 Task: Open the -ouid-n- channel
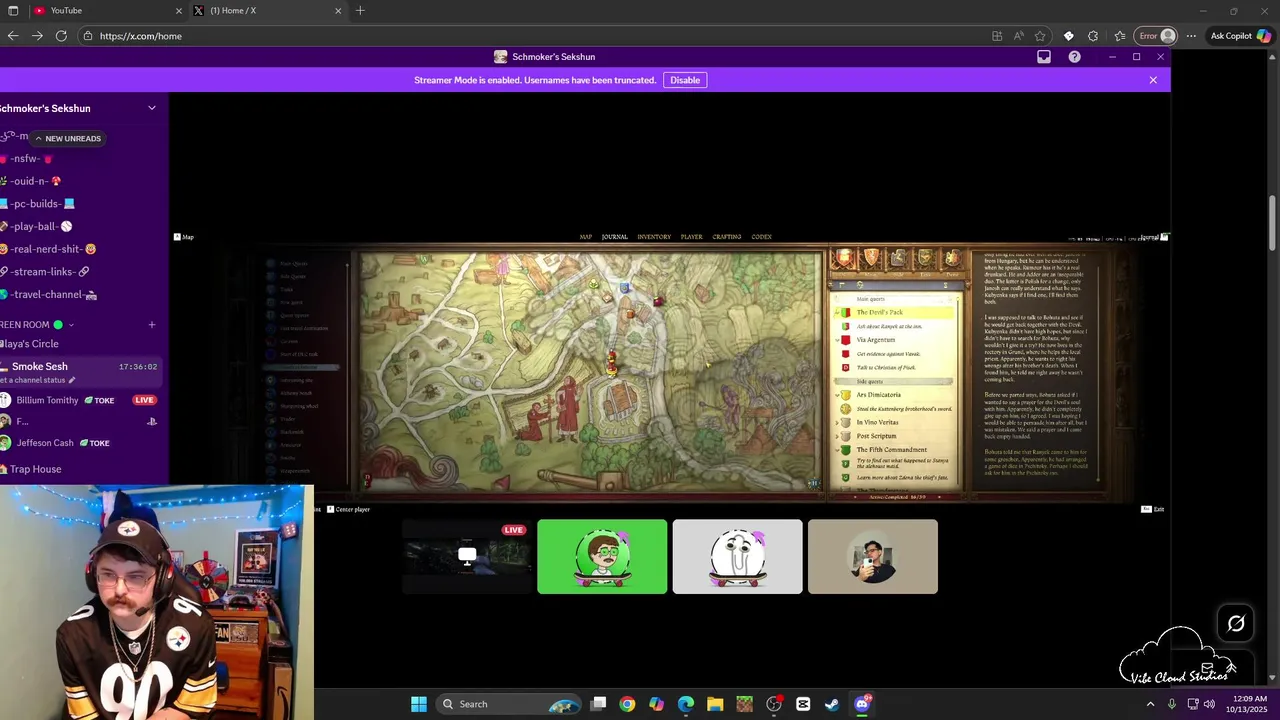(31, 181)
